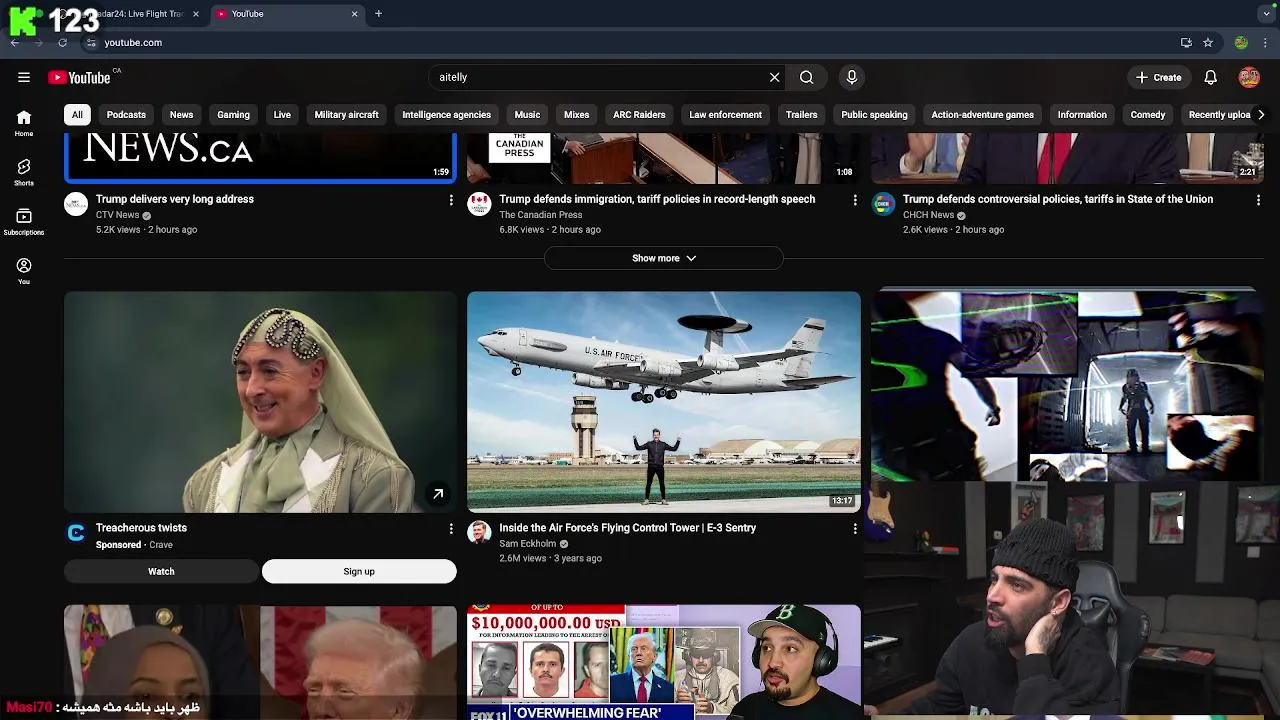The height and width of the screenshot is (720, 1280).
Task: Open 'Inside the Air Force's Flying Control Tower' title
Action: [627, 528]
